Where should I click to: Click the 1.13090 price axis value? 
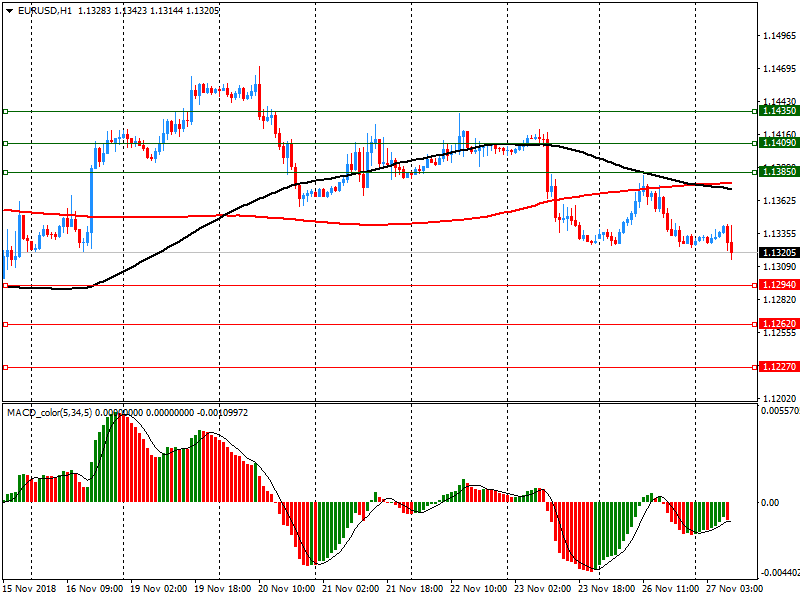[x=780, y=266]
